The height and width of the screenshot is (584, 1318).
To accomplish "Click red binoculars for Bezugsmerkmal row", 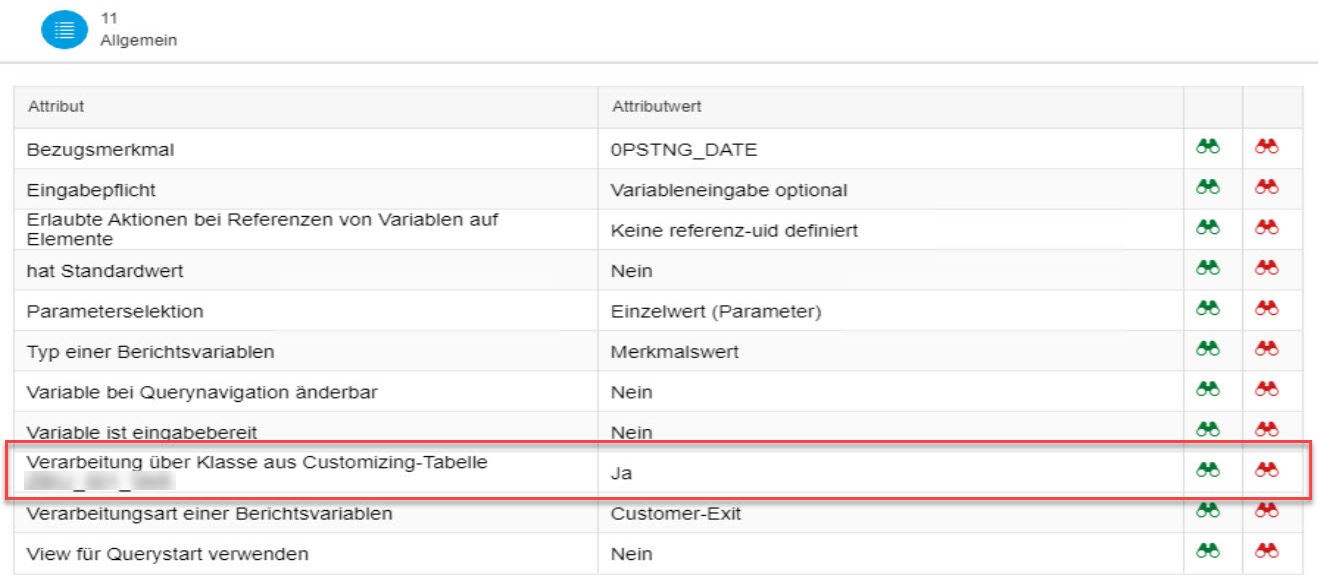I will click(x=1268, y=147).
